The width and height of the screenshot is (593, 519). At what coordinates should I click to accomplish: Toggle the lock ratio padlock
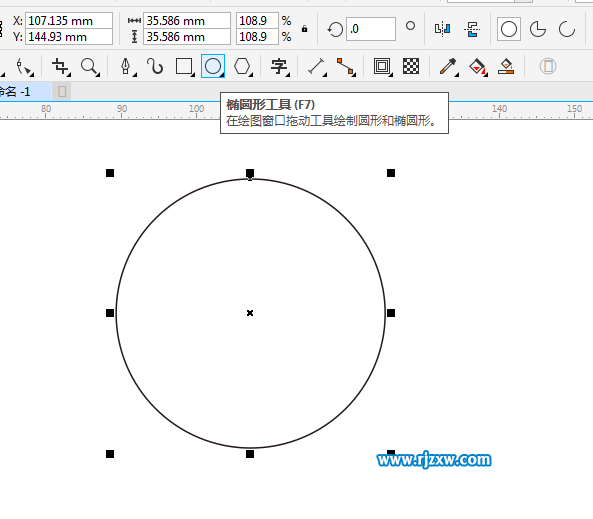click(x=304, y=29)
